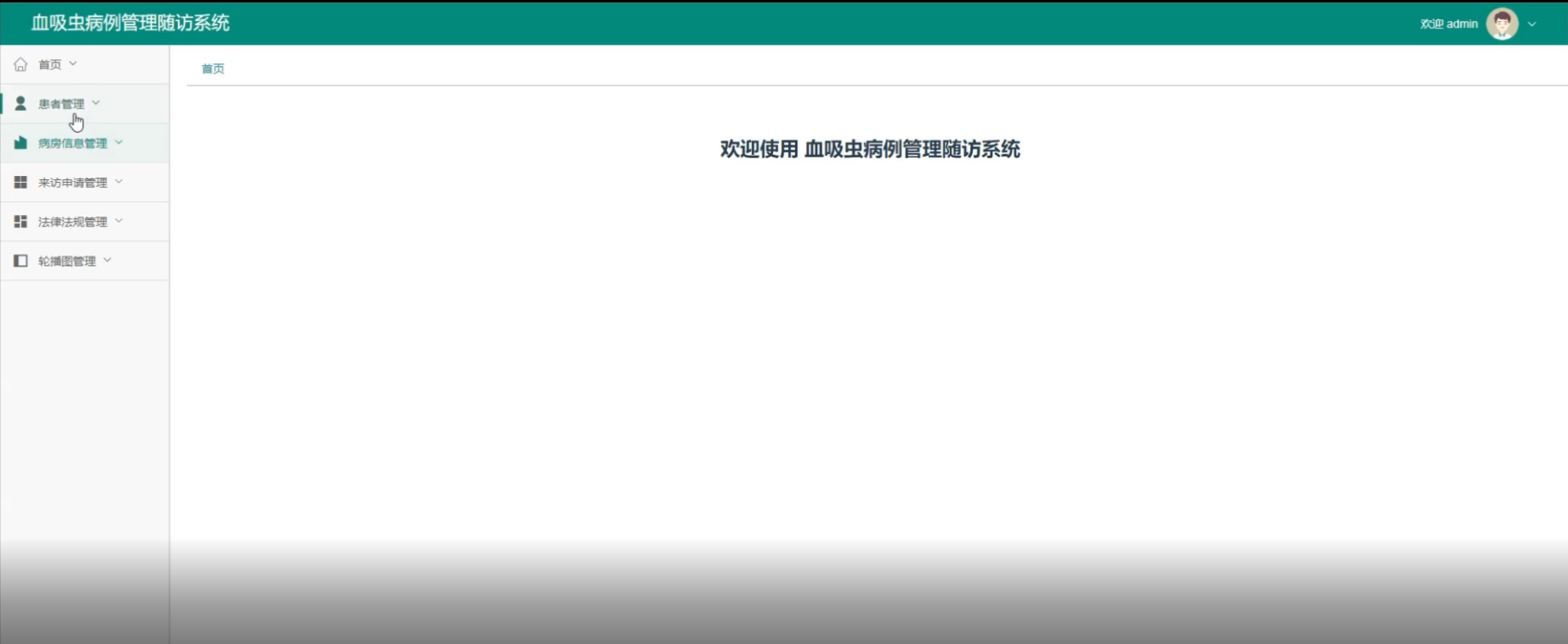The image size is (1568, 644).
Task: Expand the 首页 sidebar chevron
Action: coord(73,63)
